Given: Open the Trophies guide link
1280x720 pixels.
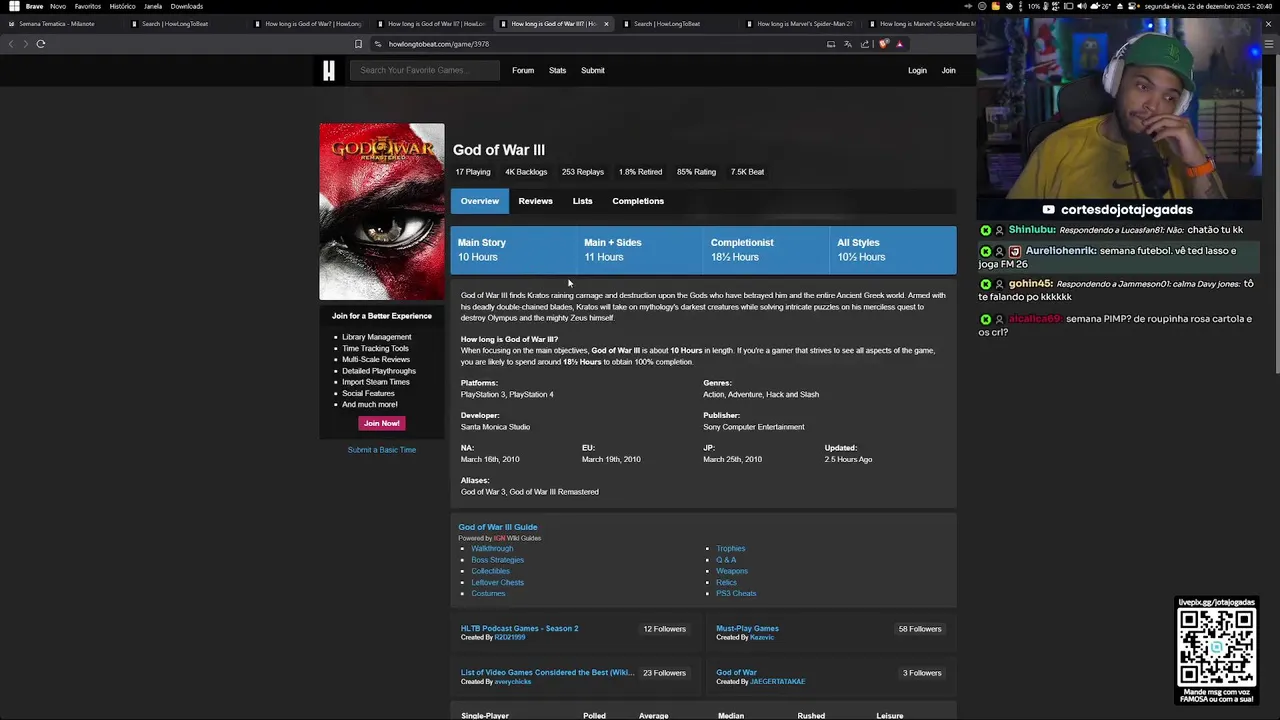Looking at the screenshot, I should (730, 549).
